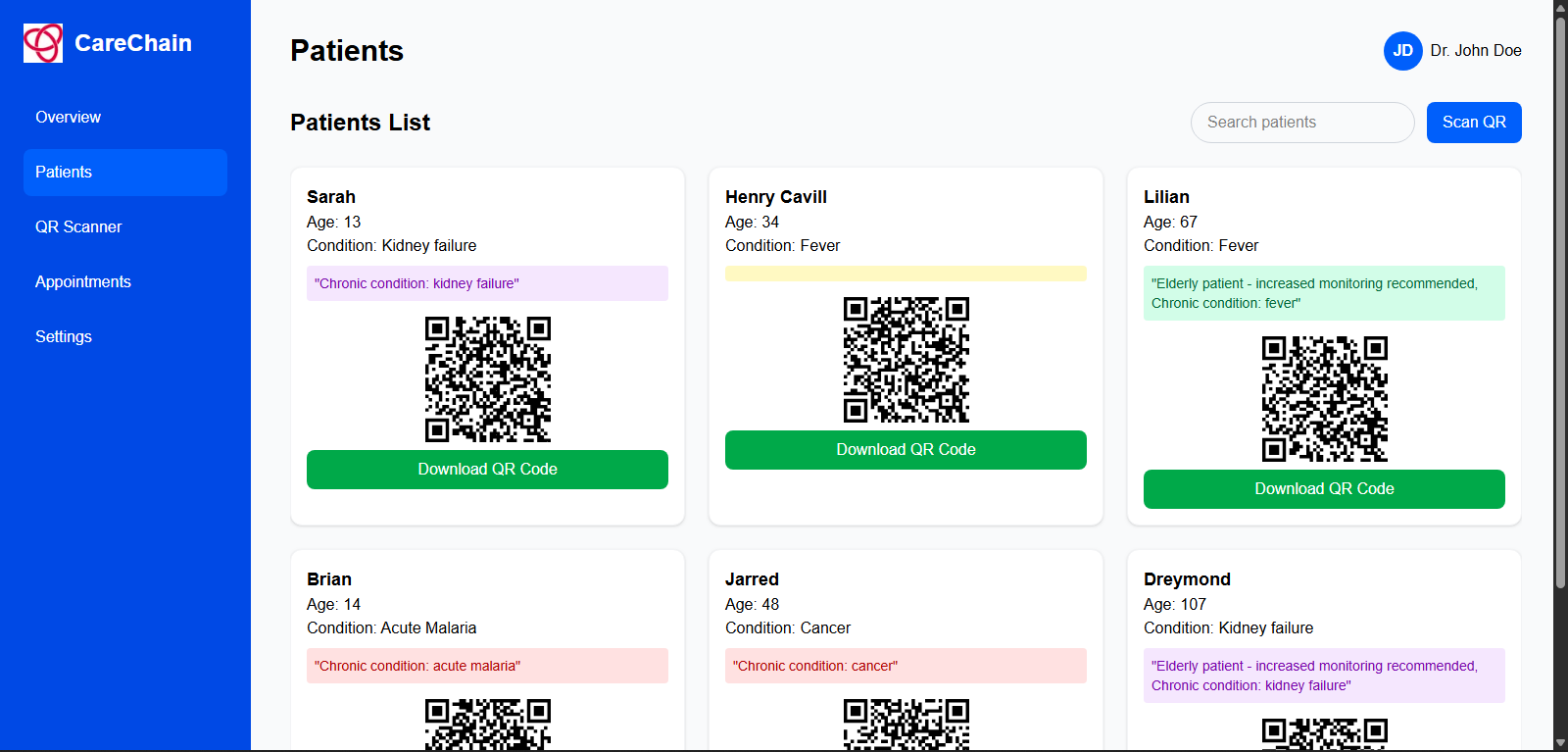Click the scrollbar up arrow

1560,7
